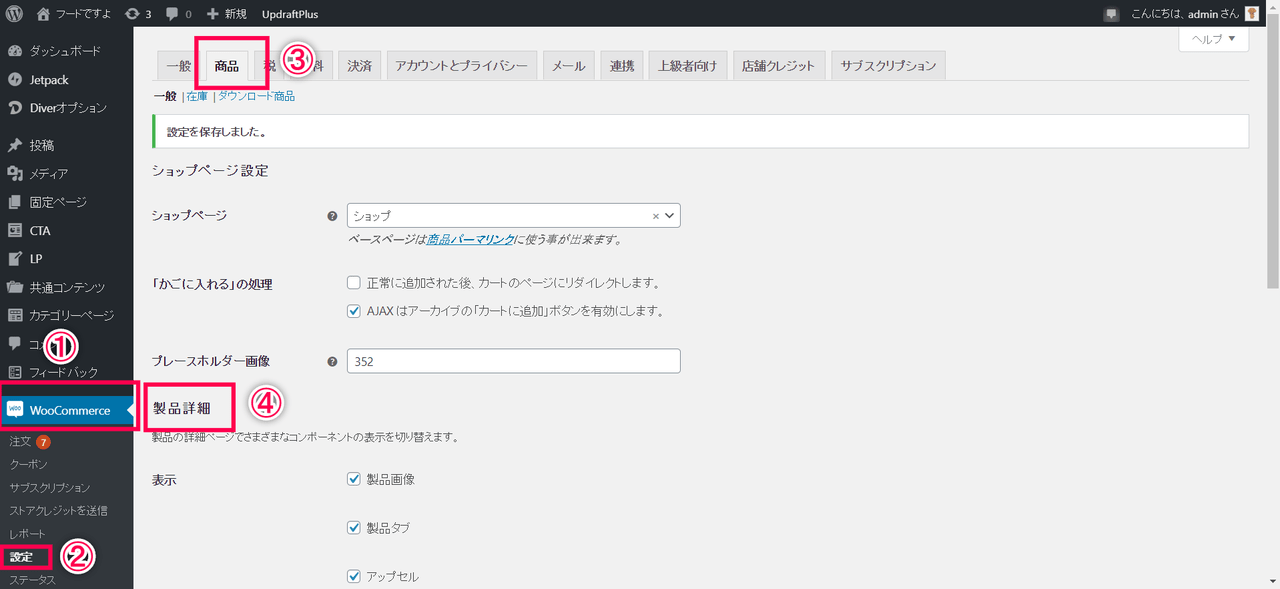Viewport: 1280px width, 589px height.
Task: Click help icon next to ショップページ
Action: [x=332, y=216]
